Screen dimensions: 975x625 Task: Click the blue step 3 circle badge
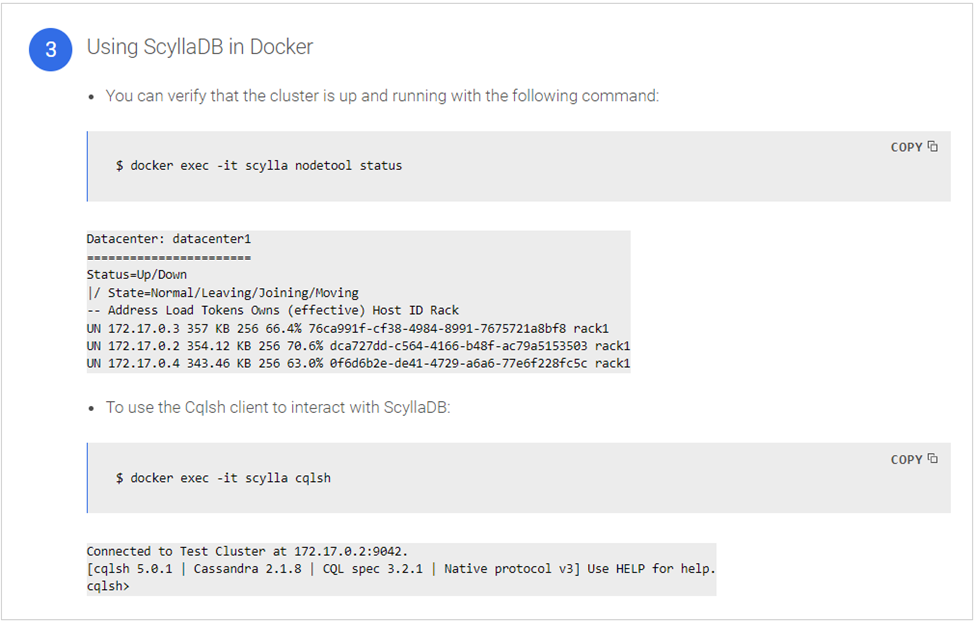pos(50,50)
